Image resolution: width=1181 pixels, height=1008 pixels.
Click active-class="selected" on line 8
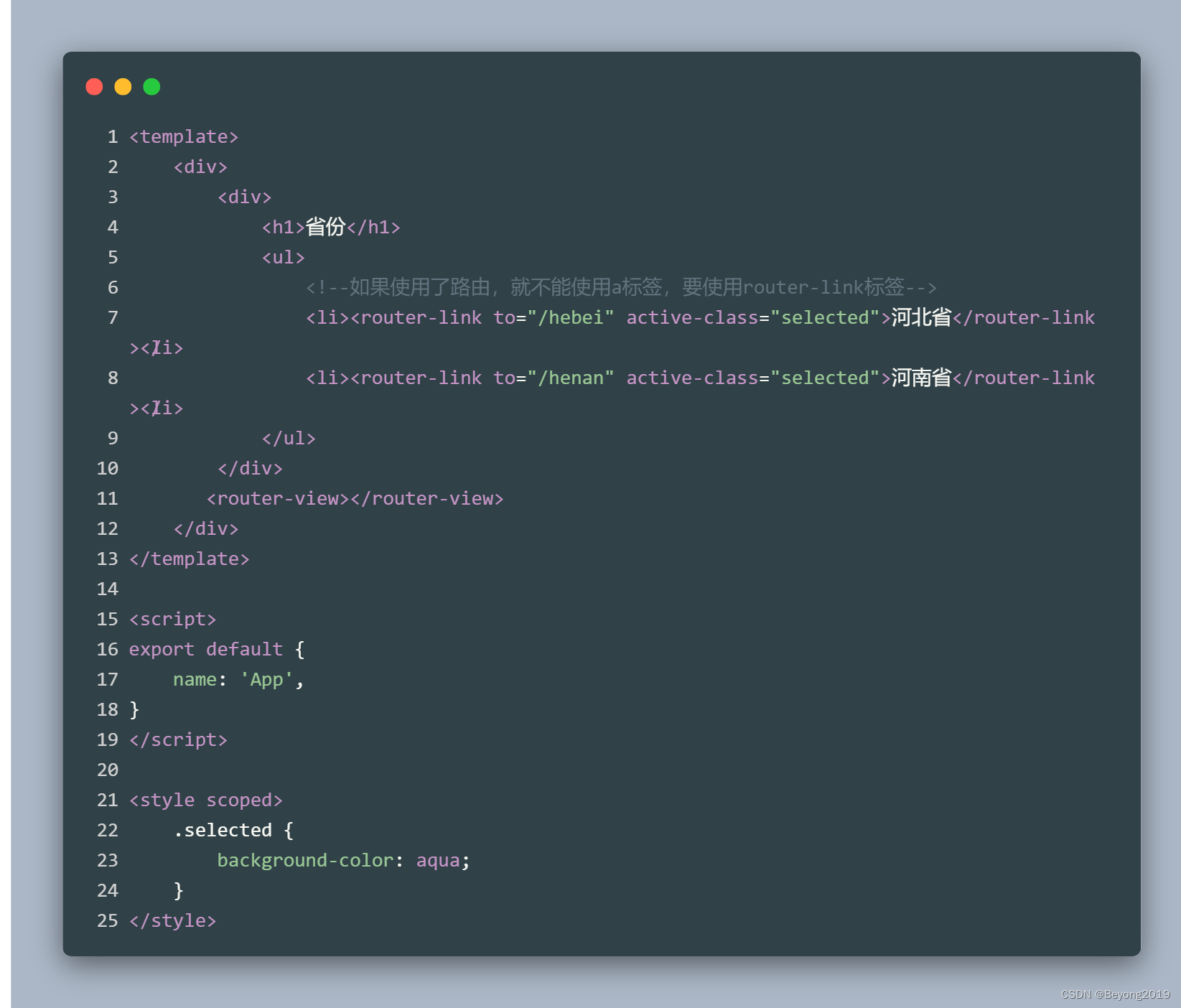[x=753, y=378]
